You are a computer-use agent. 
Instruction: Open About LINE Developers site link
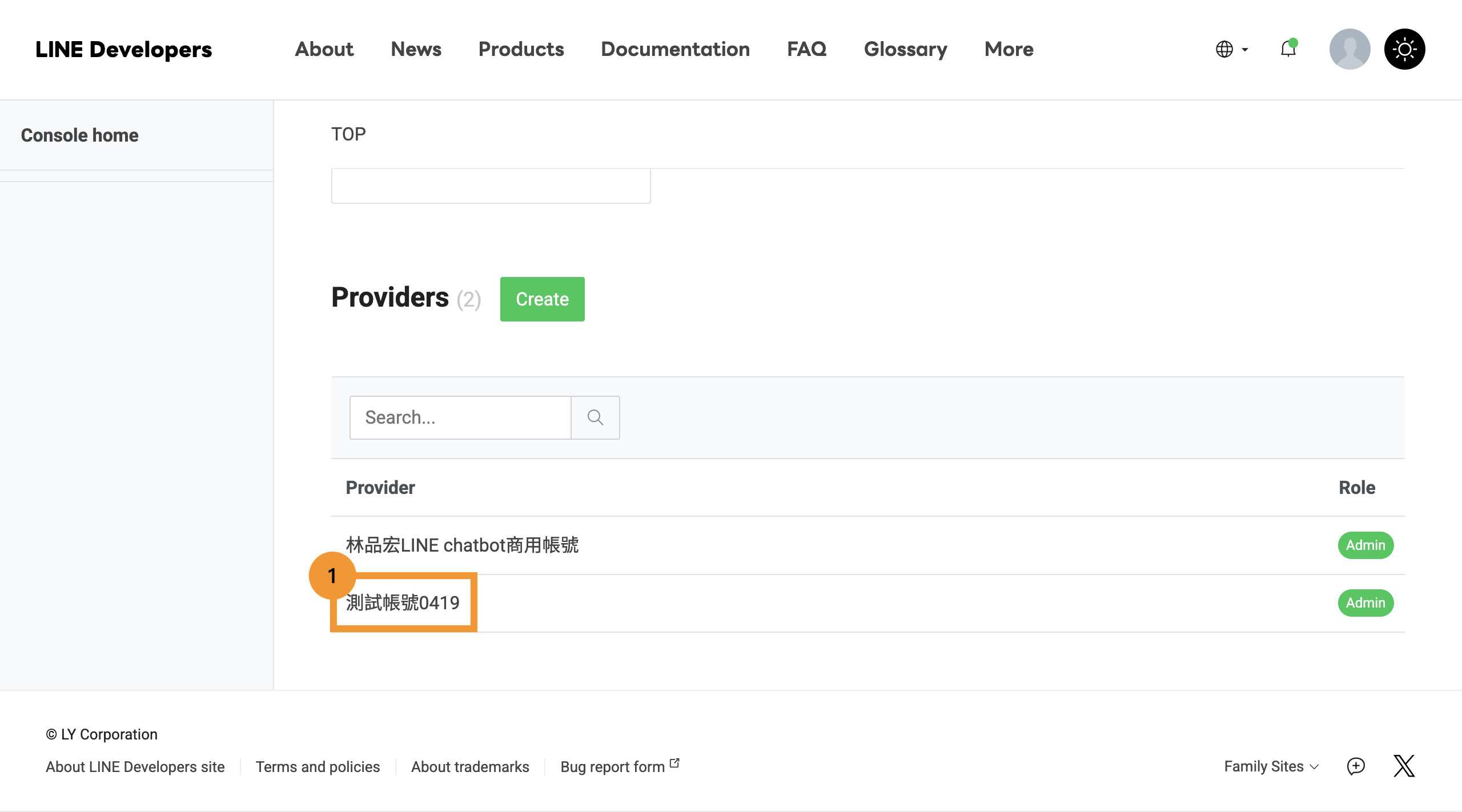click(x=135, y=766)
